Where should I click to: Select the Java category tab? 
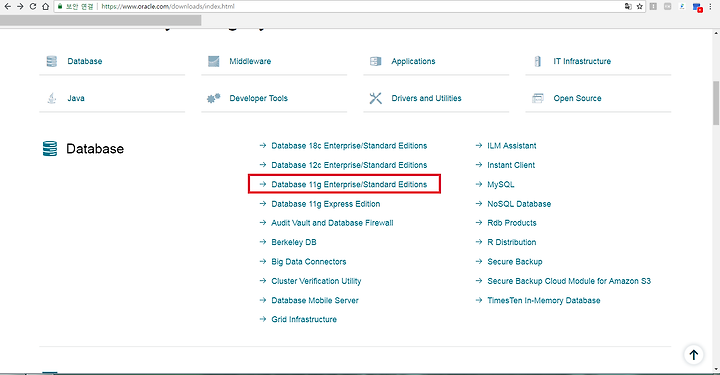tap(76, 98)
